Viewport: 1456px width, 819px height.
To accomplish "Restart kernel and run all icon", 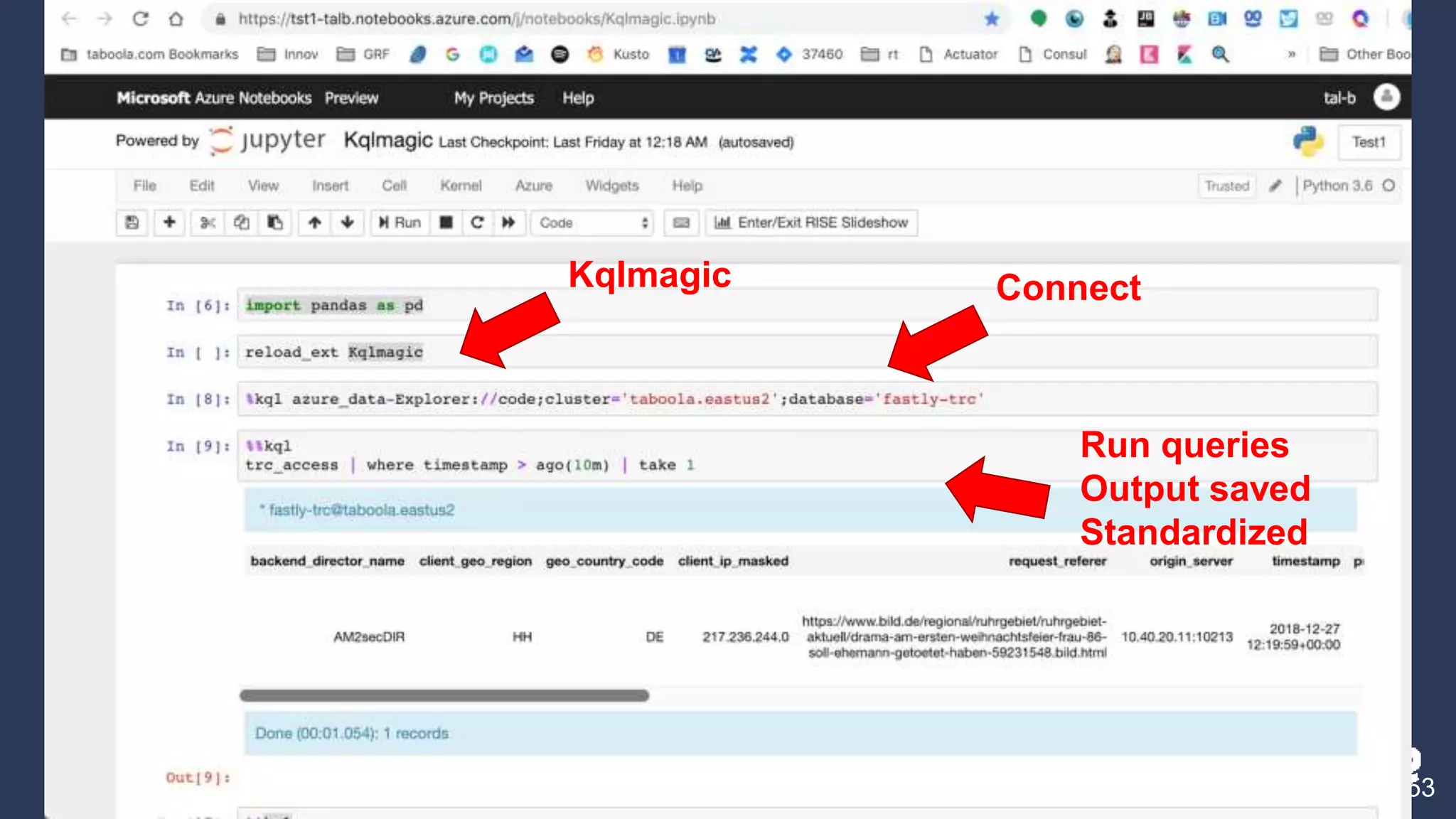I will [x=509, y=223].
